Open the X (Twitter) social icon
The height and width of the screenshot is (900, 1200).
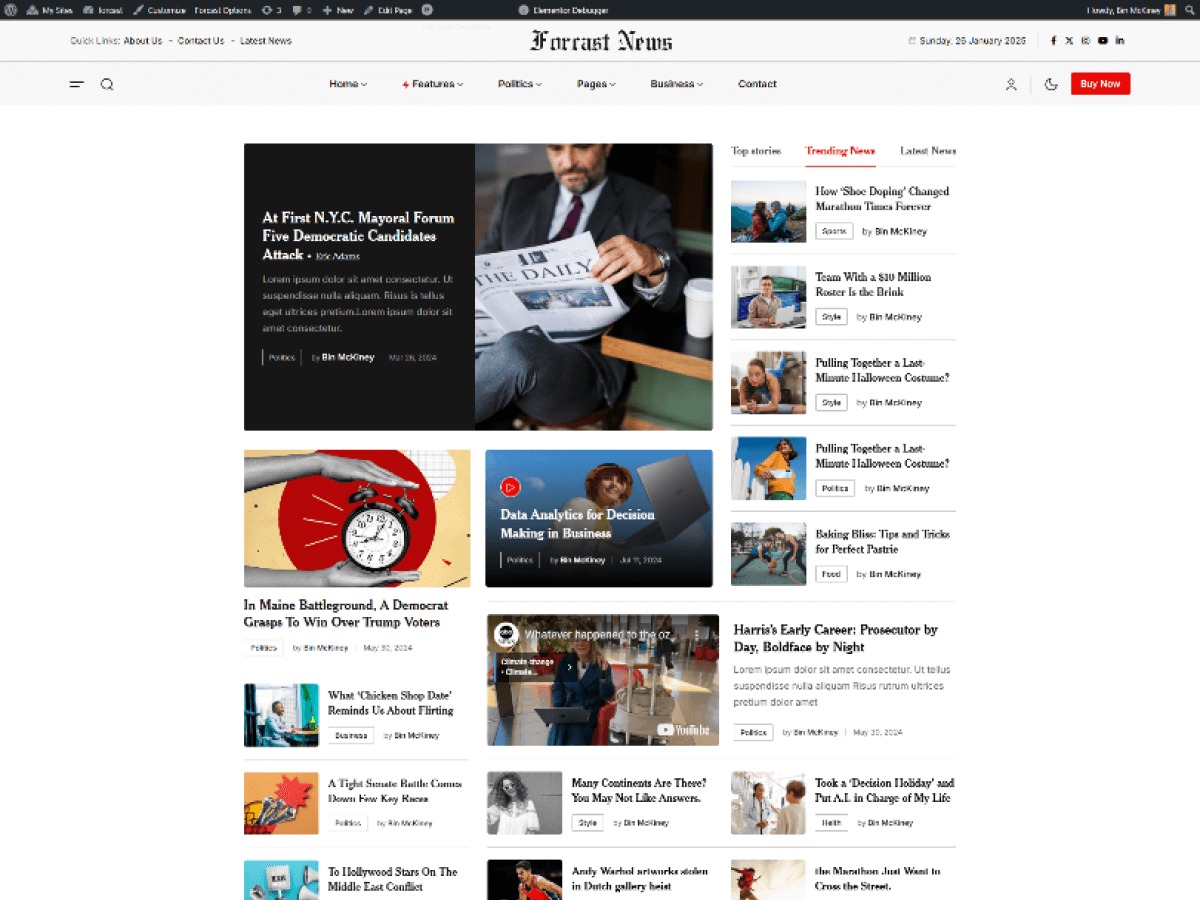click(x=1069, y=41)
